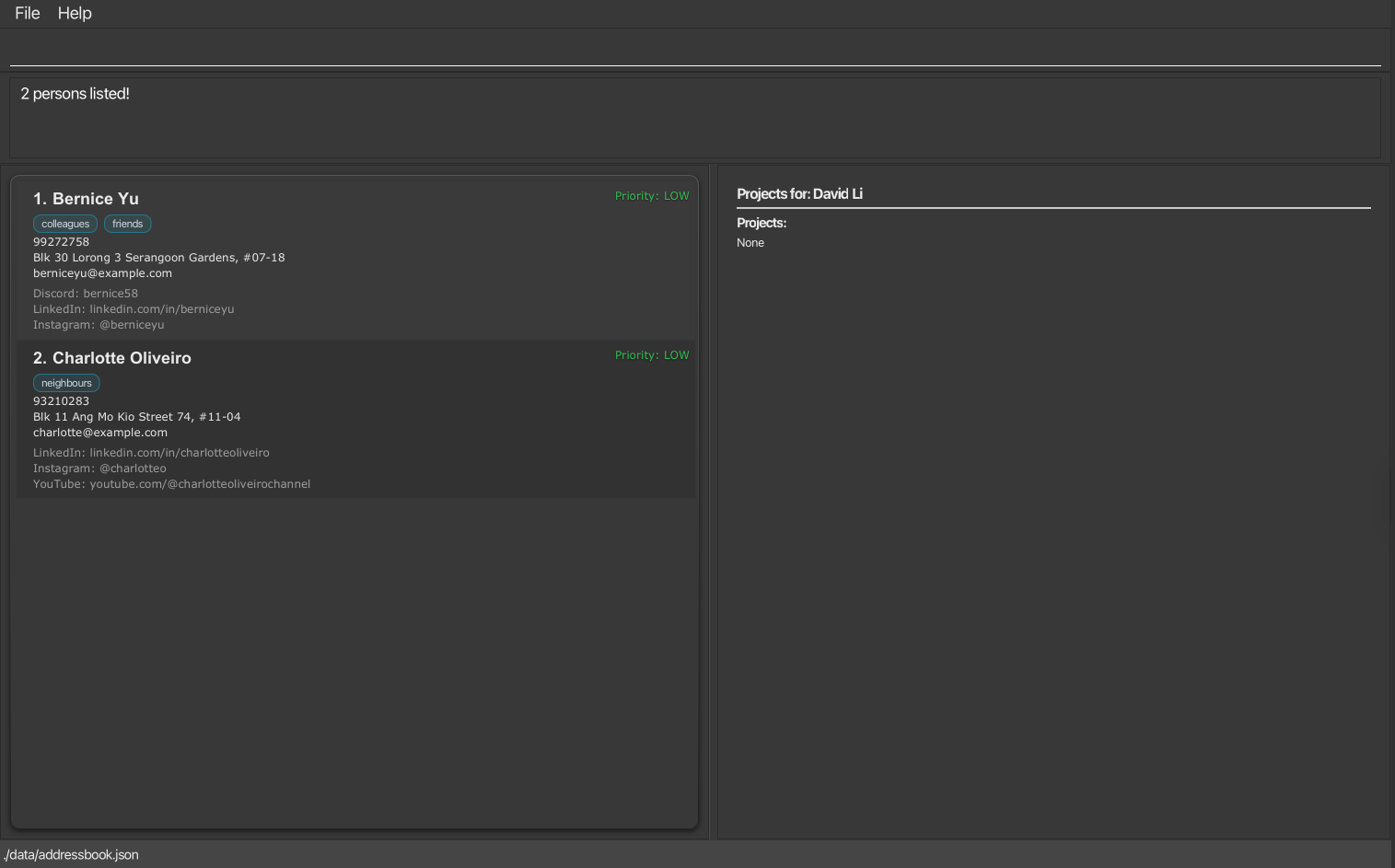Open the Help menu
Viewport: 1395px width, 868px height.
pos(75,13)
